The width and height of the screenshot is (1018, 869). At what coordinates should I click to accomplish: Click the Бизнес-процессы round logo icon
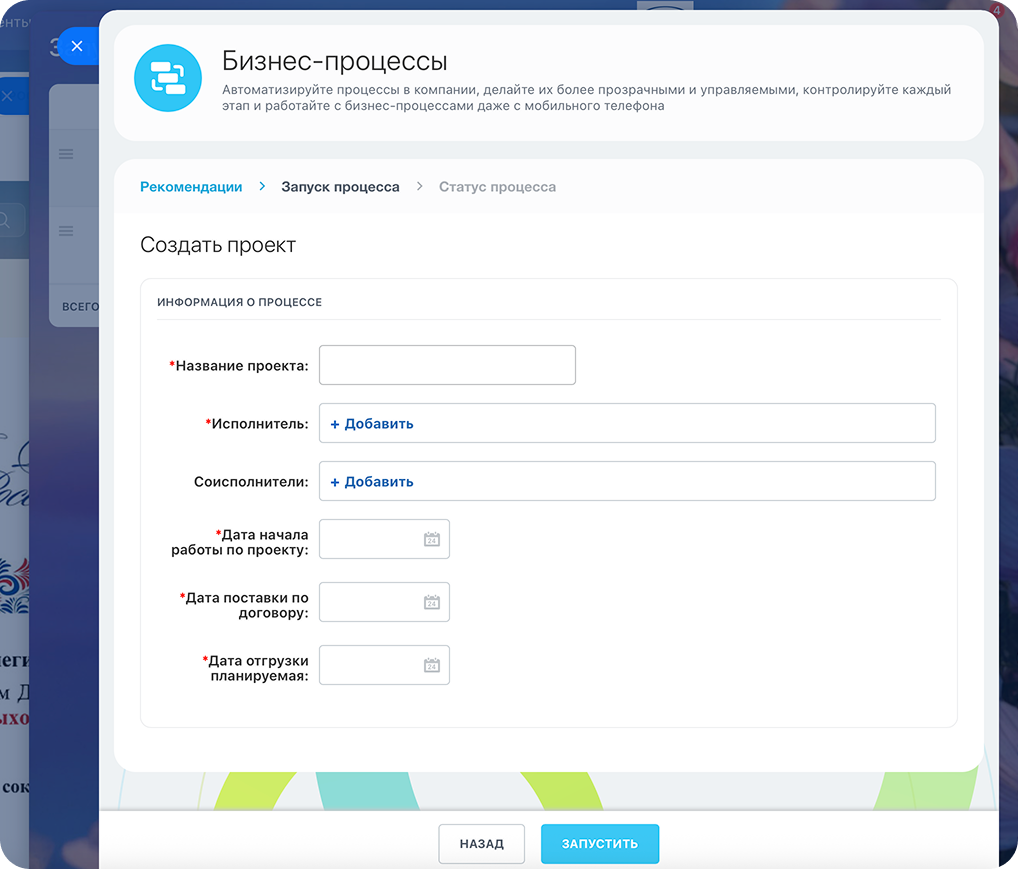coord(168,78)
